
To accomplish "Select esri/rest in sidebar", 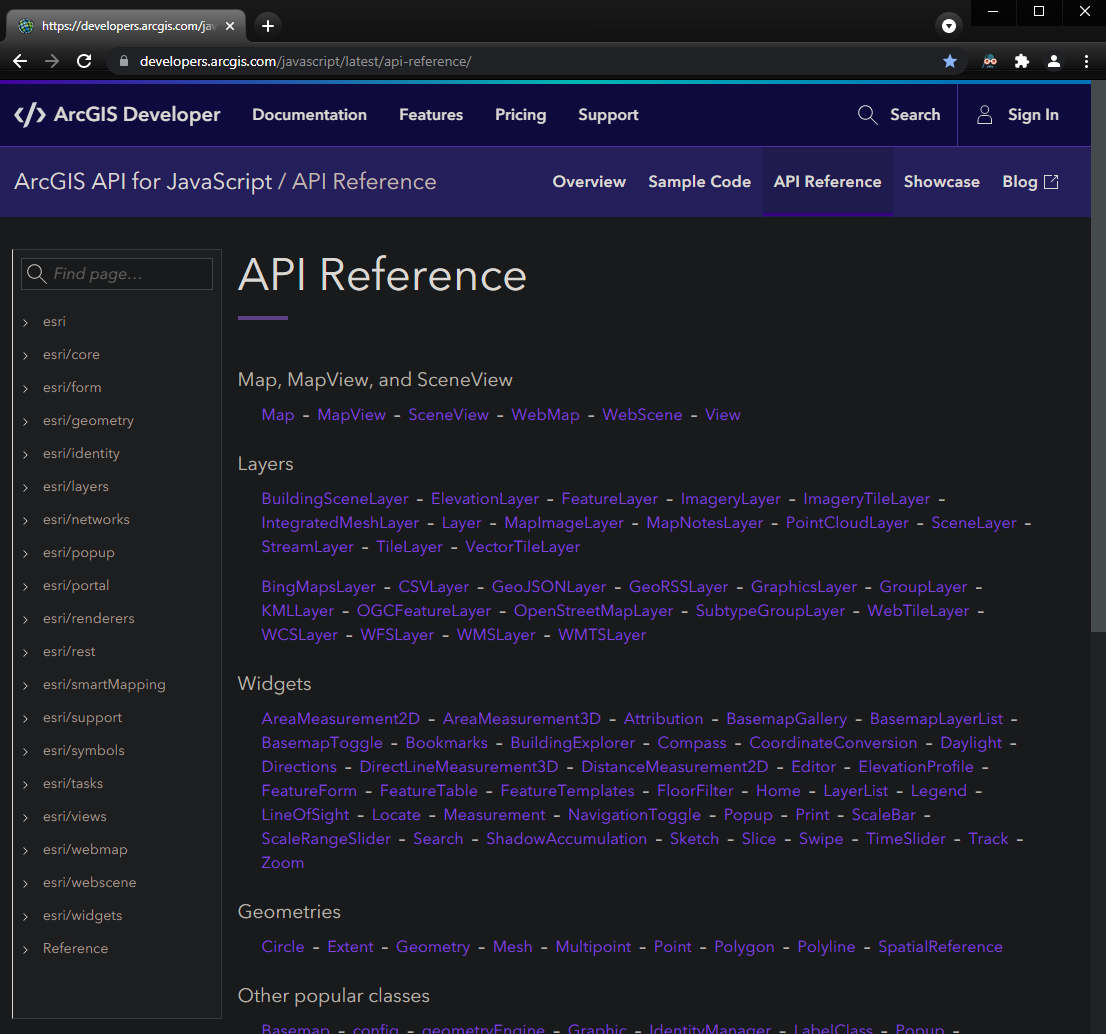I will pos(69,652).
